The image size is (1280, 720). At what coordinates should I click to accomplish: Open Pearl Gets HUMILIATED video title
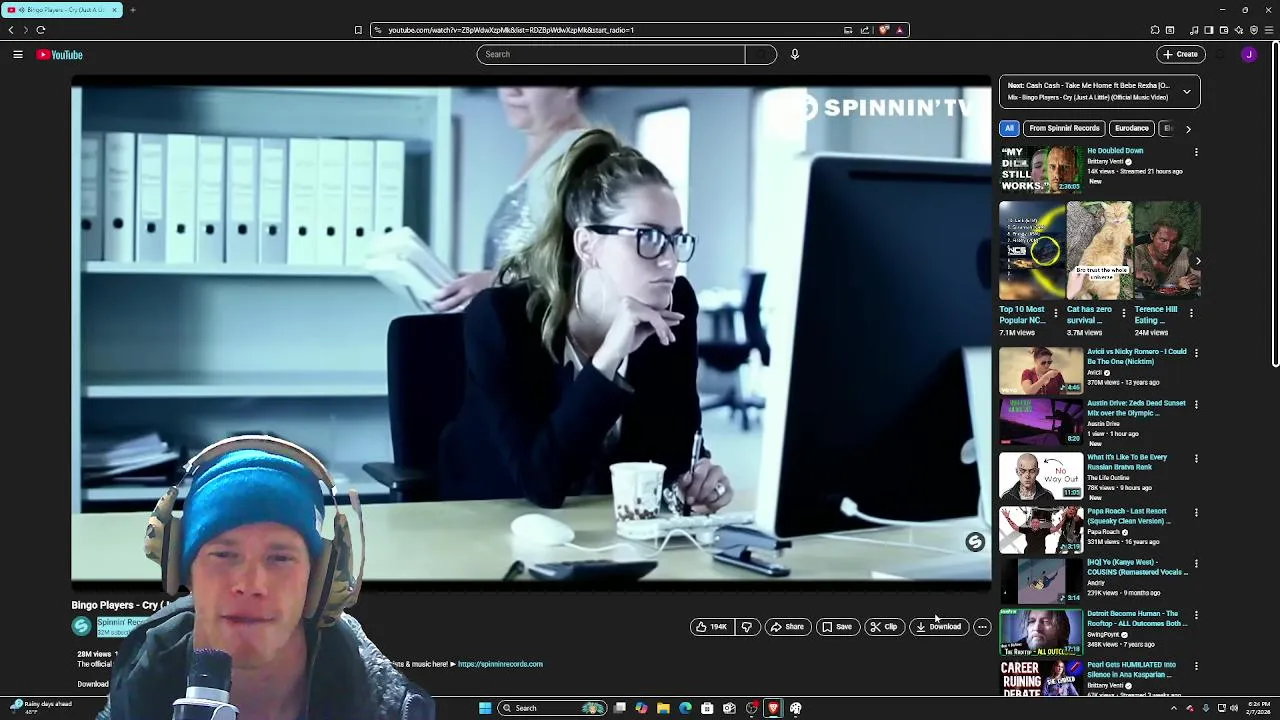coord(1131,670)
